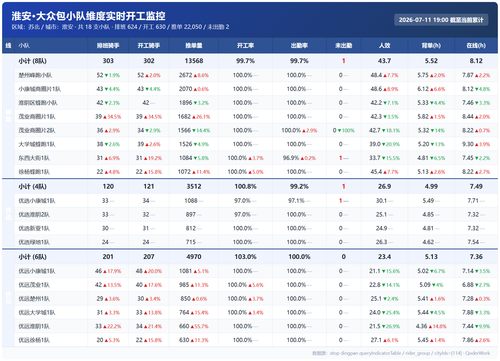Click the 在线(h) column header

pos(476,46)
